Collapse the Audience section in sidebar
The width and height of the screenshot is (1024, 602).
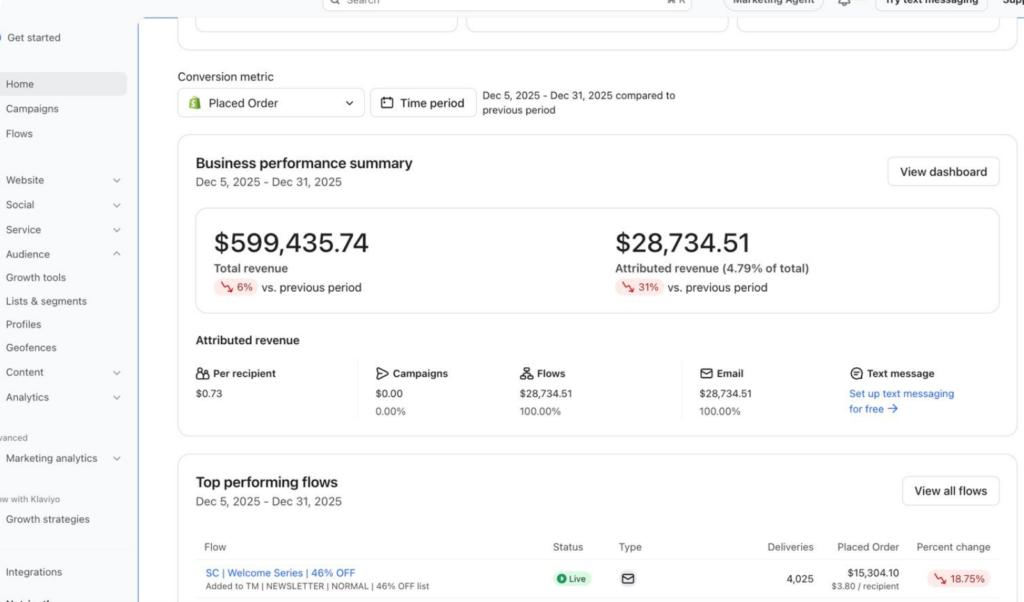click(x=116, y=254)
